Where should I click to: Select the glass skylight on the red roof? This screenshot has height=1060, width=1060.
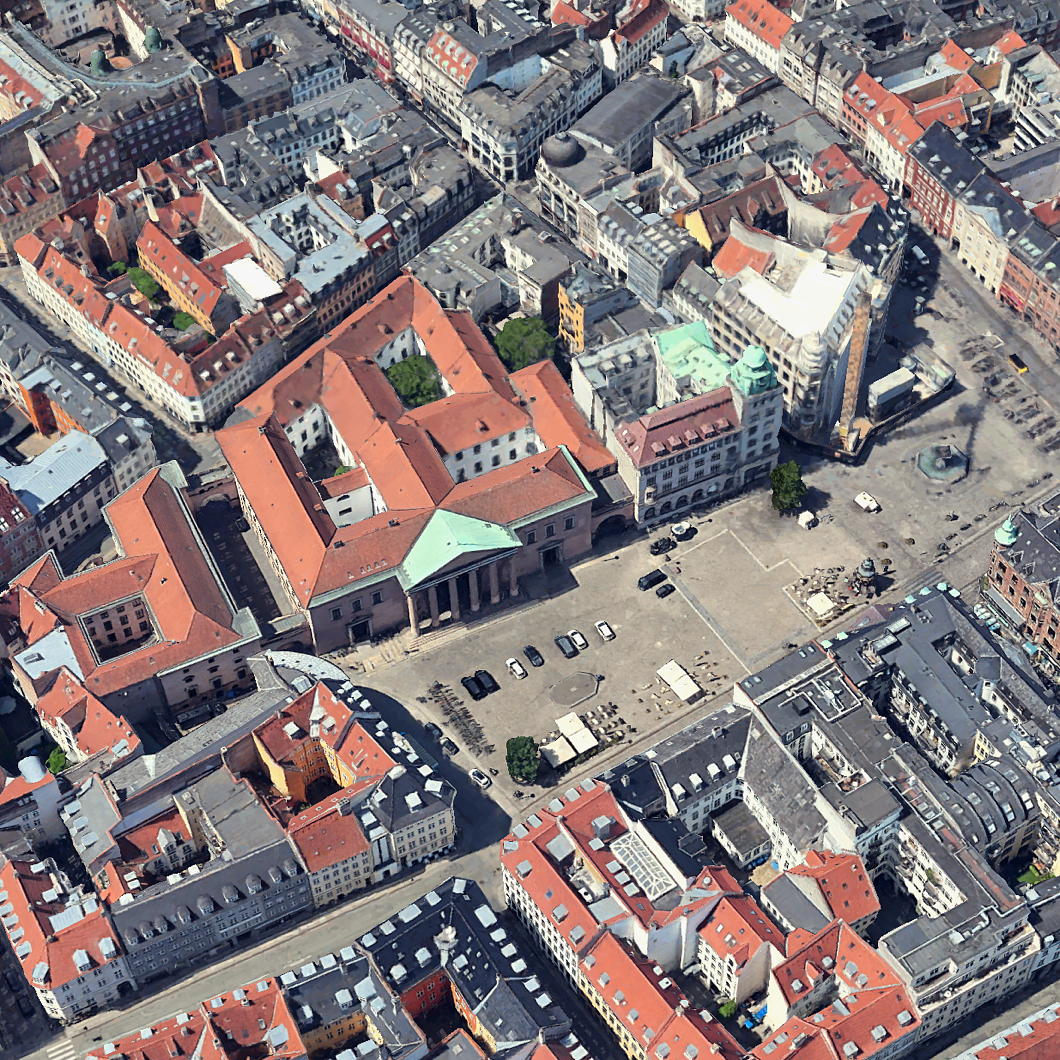[643, 864]
